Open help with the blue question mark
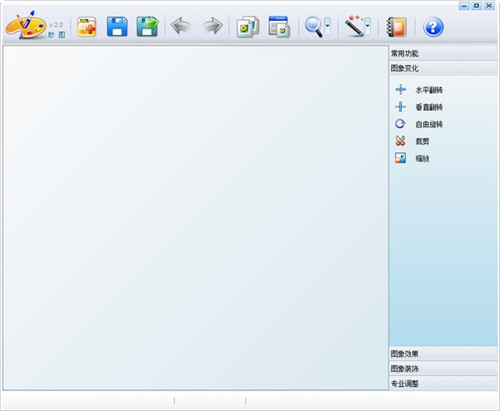This screenshot has width=500, height=411. [x=433, y=27]
